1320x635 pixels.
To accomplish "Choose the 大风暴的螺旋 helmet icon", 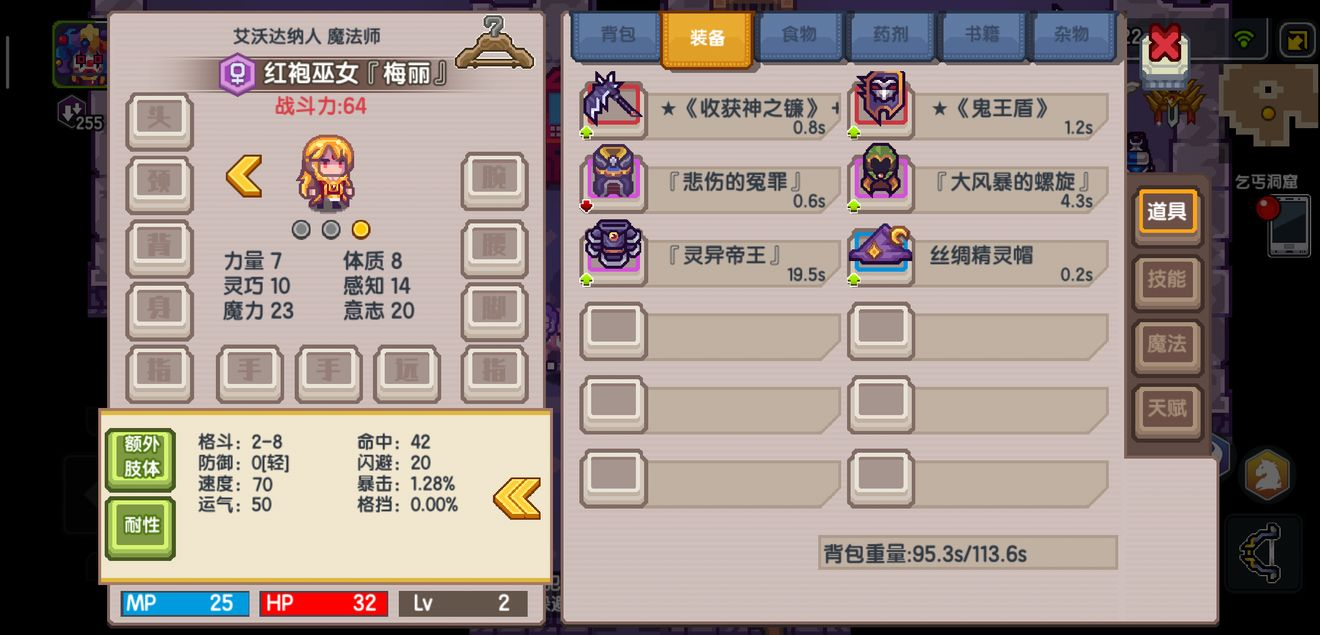I will 880,177.
